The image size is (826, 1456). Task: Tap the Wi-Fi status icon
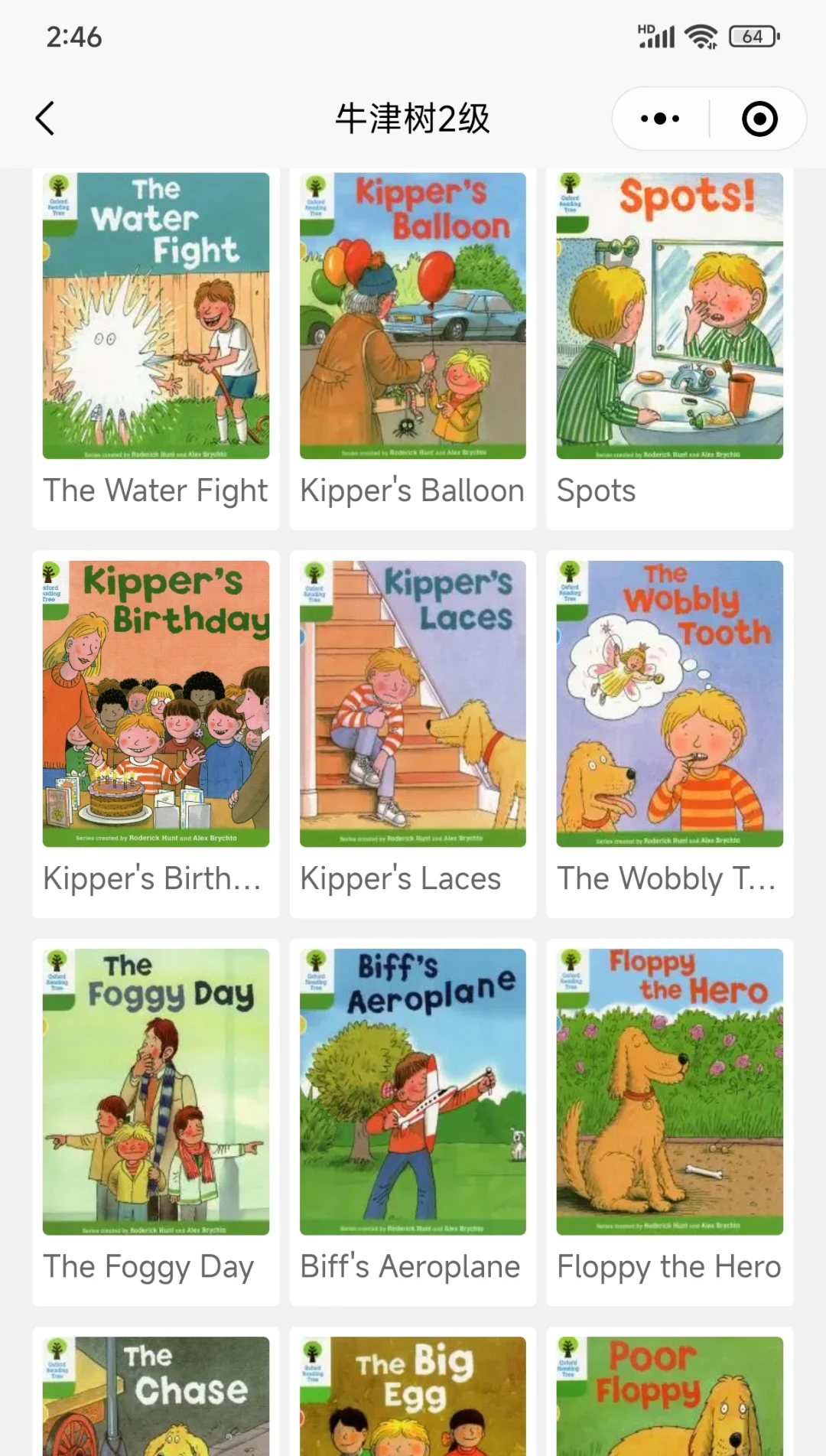701,37
